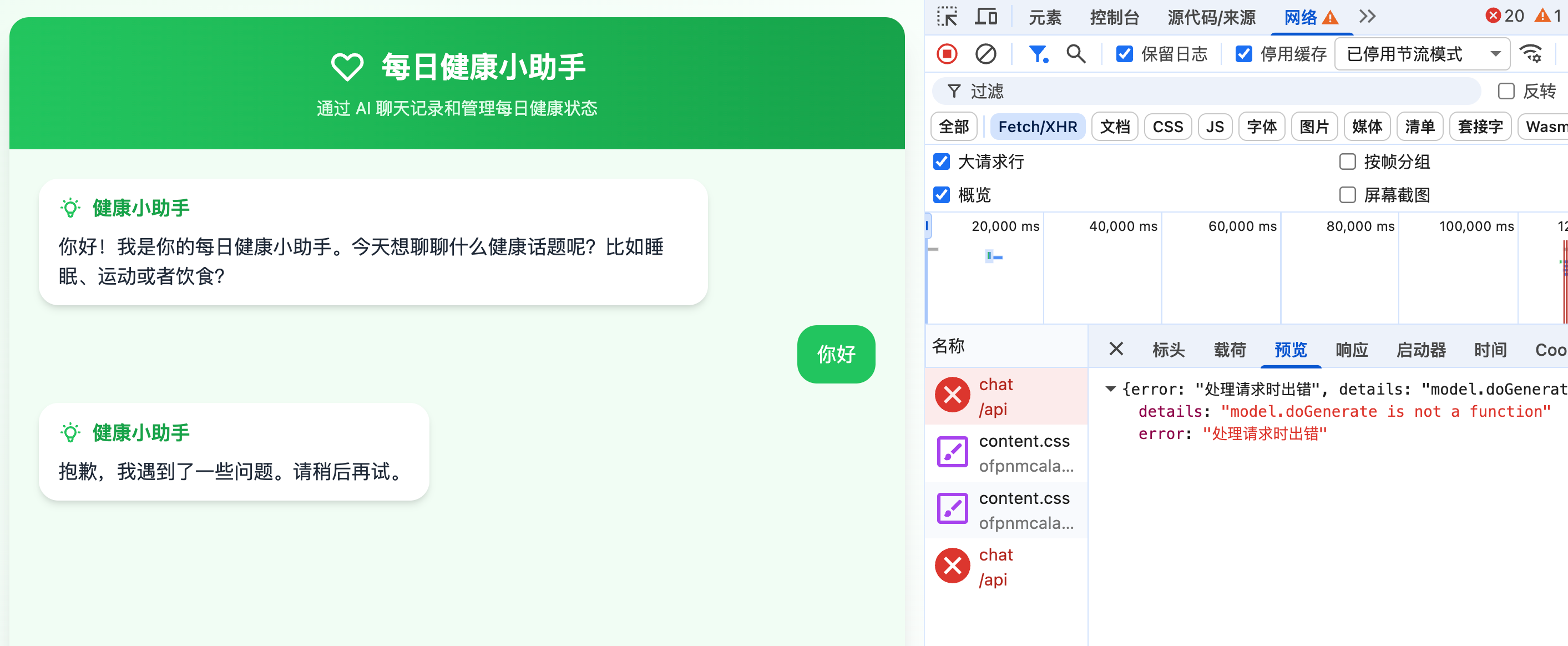Select the JS type filter
Image resolution: width=1568 pixels, height=646 pixels.
(x=1215, y=127)
